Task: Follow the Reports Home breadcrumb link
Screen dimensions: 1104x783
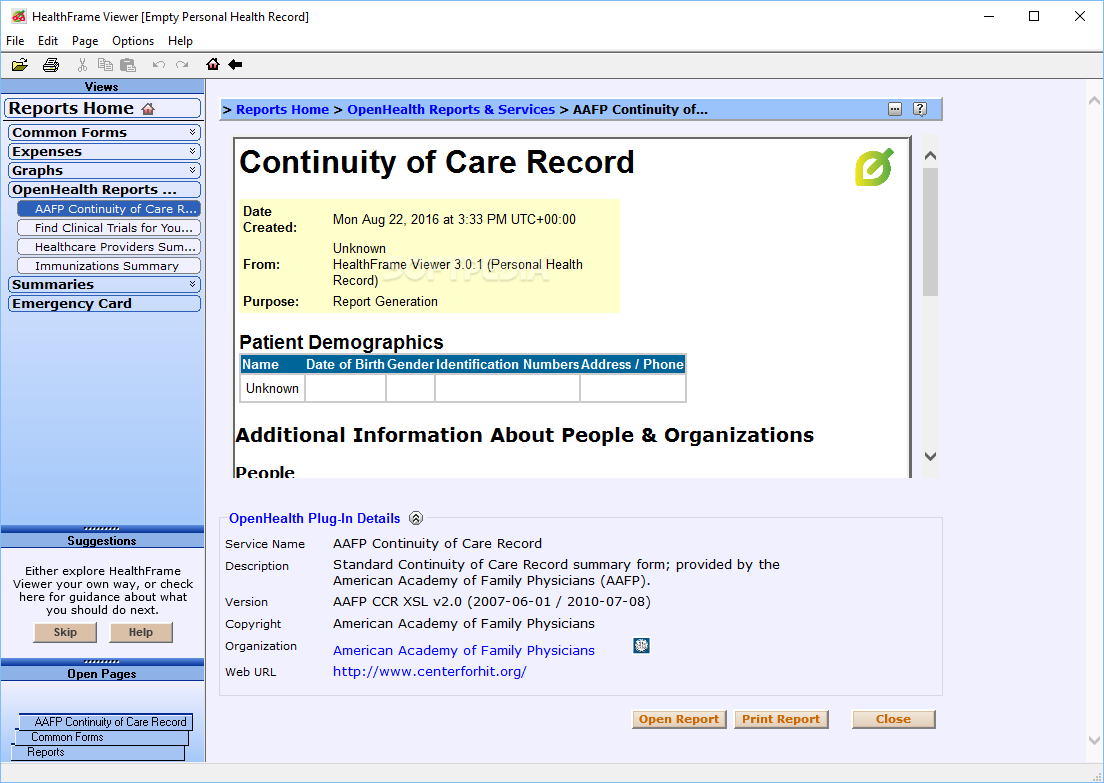Action: [282, 109]
